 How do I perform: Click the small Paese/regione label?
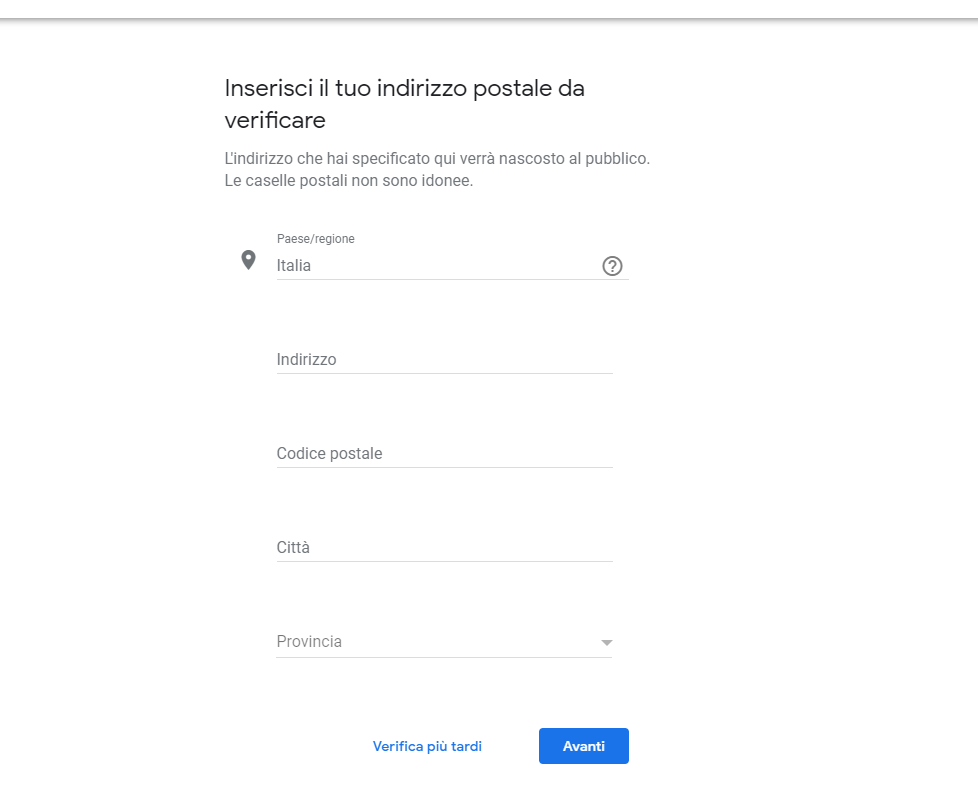point(315,239)
